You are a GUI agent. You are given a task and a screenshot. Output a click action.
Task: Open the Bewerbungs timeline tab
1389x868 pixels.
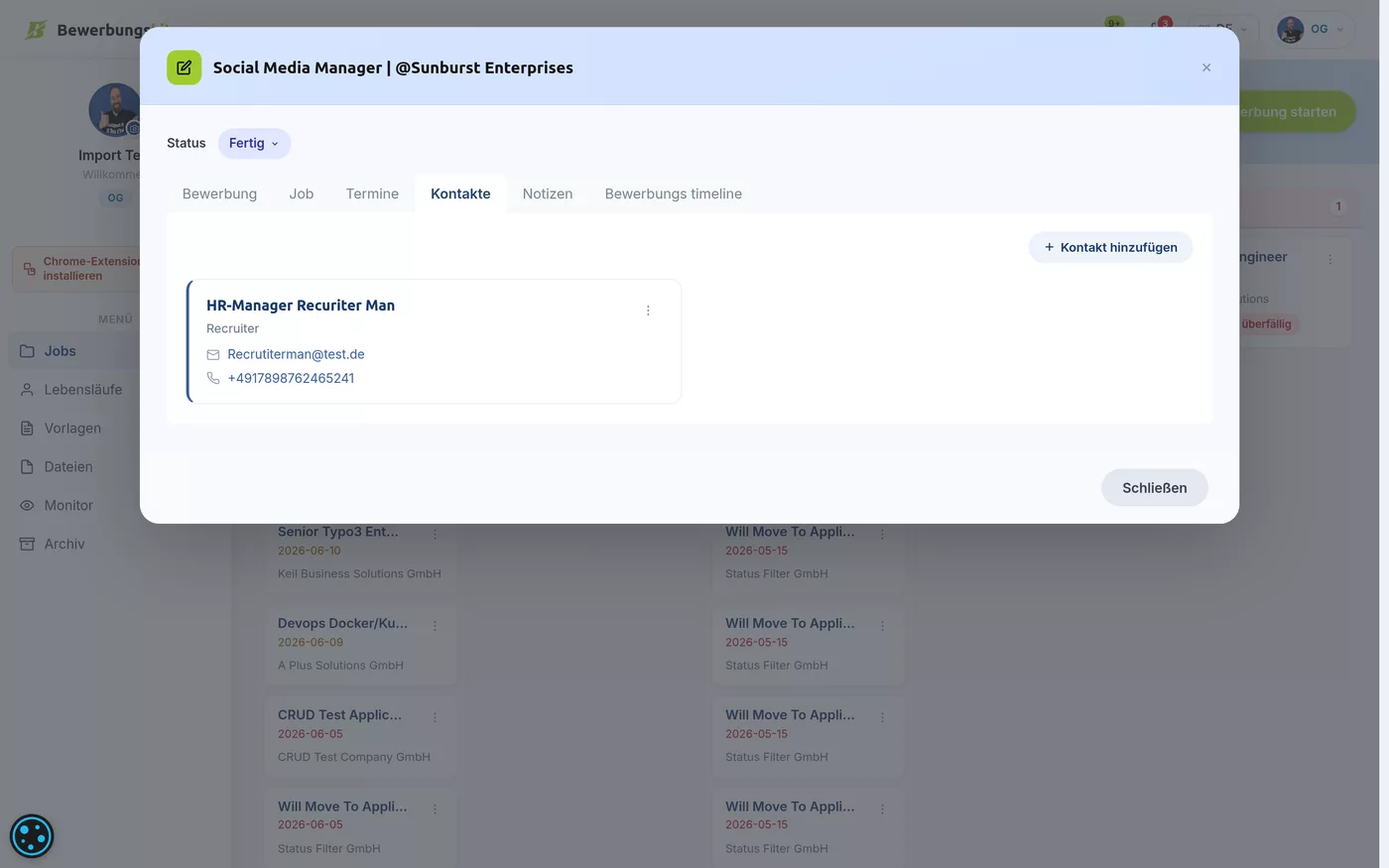tap(674, 193)
